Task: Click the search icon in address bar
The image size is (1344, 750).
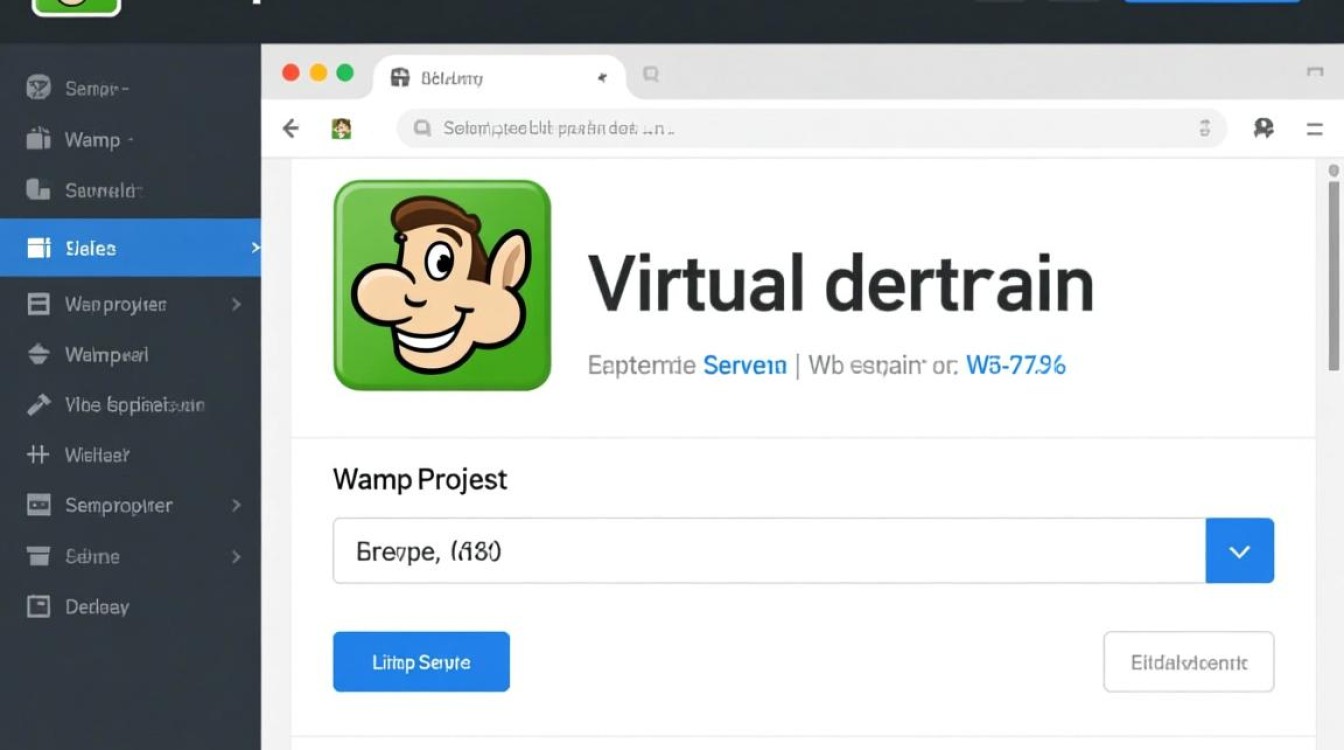Action: click(423, 128)
